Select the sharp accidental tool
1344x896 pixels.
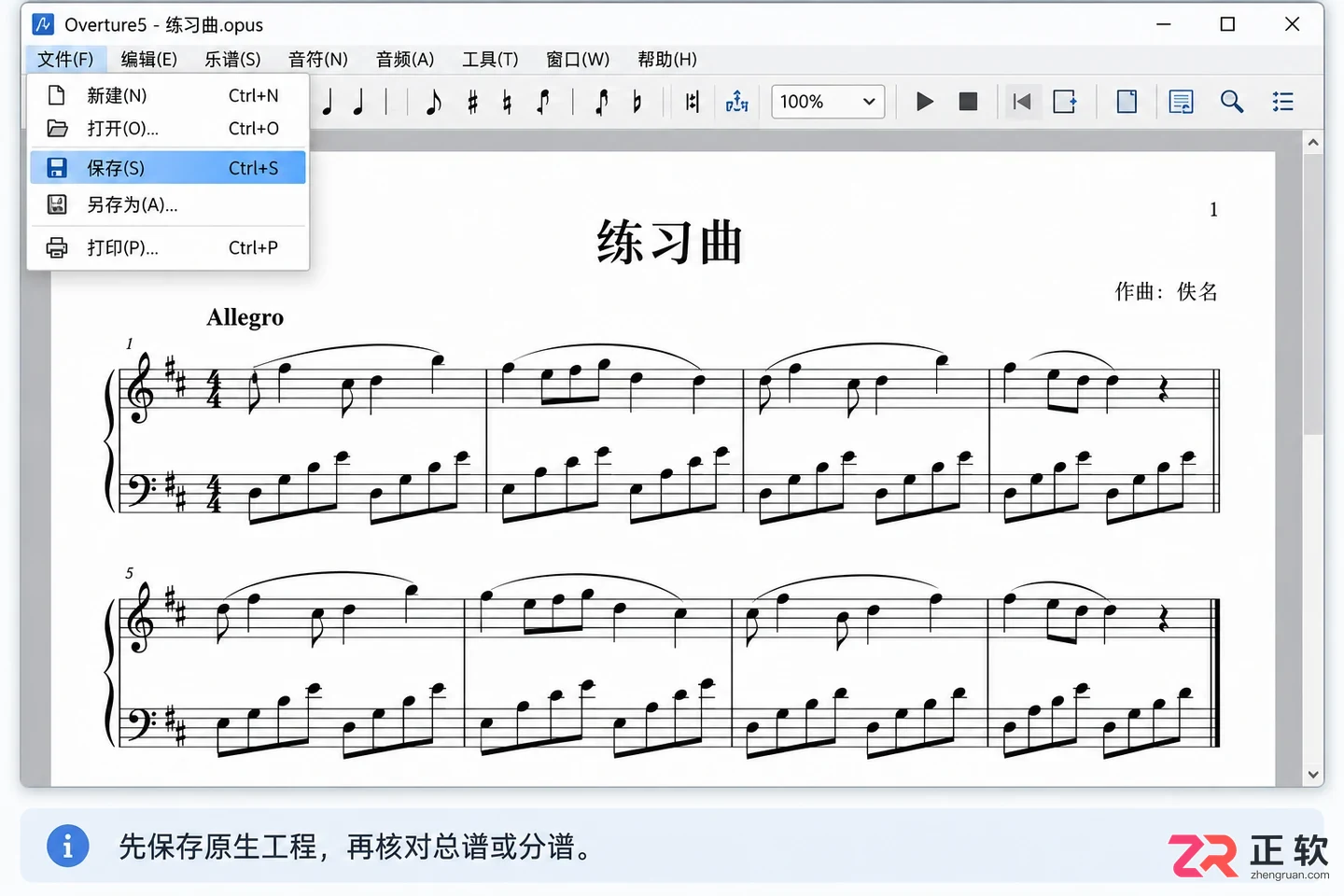pos(473,102)
